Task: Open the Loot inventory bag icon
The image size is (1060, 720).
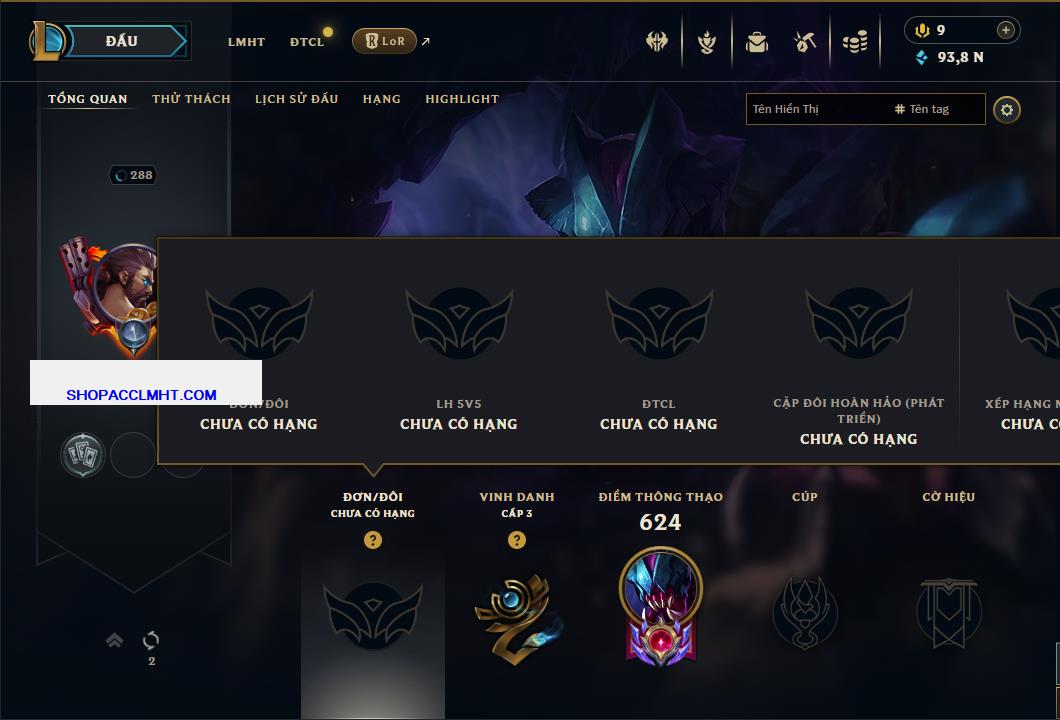Action: tap(756, 43)
